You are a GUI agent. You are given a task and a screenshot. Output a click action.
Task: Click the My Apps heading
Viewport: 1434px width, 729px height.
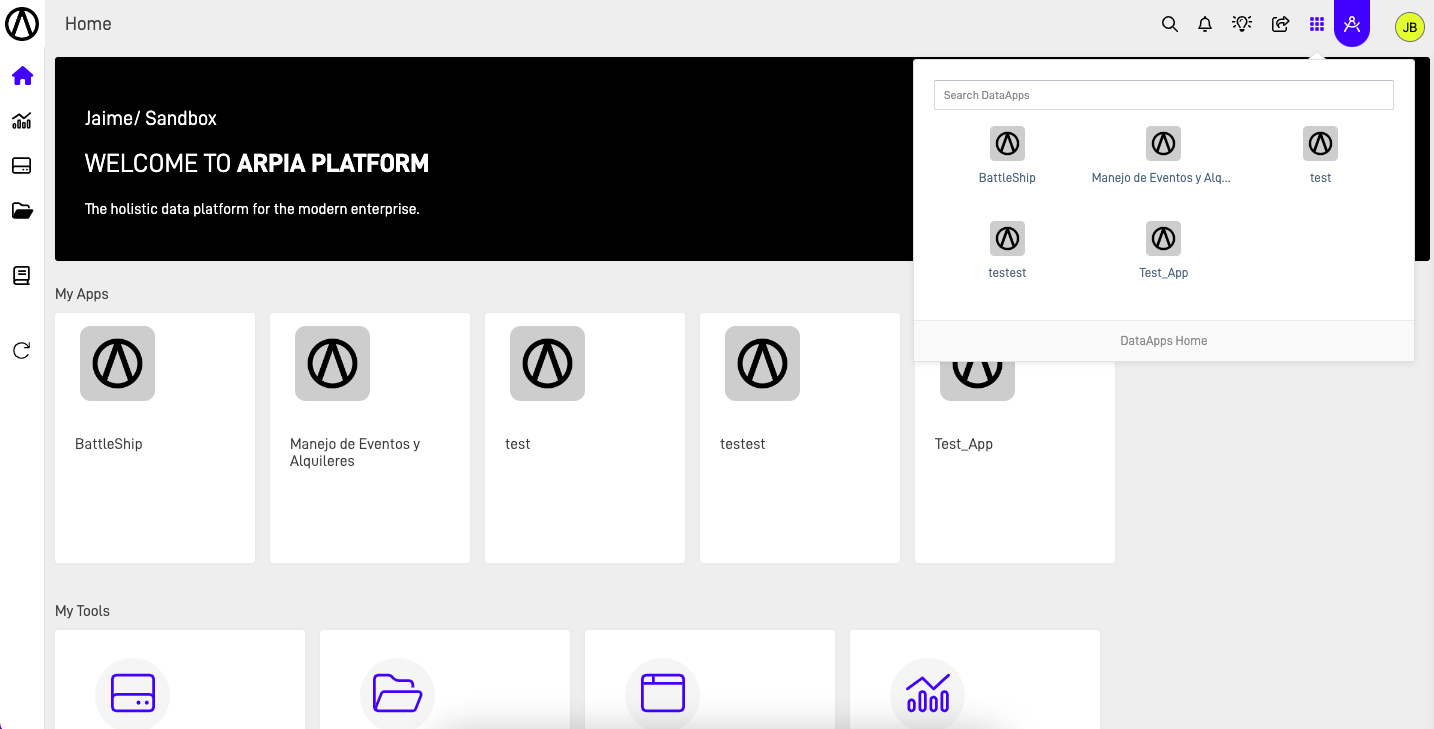pos(82,294)
